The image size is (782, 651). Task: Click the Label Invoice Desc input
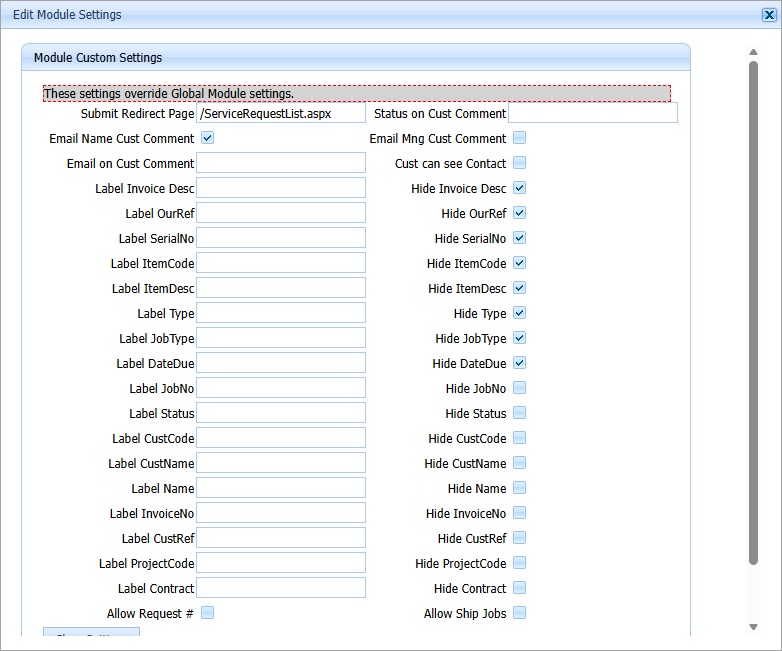pyautogui.click(x=281, y=188)
